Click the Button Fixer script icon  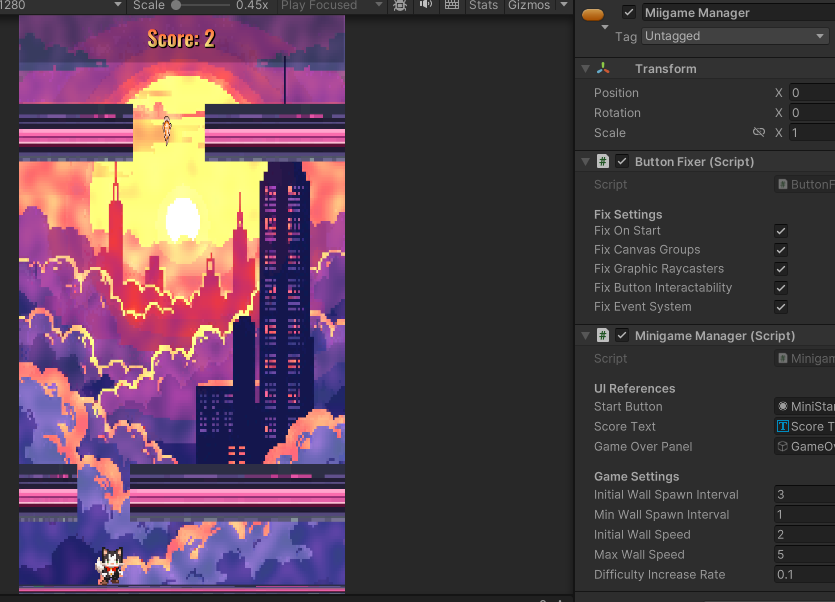pos(603,161)
